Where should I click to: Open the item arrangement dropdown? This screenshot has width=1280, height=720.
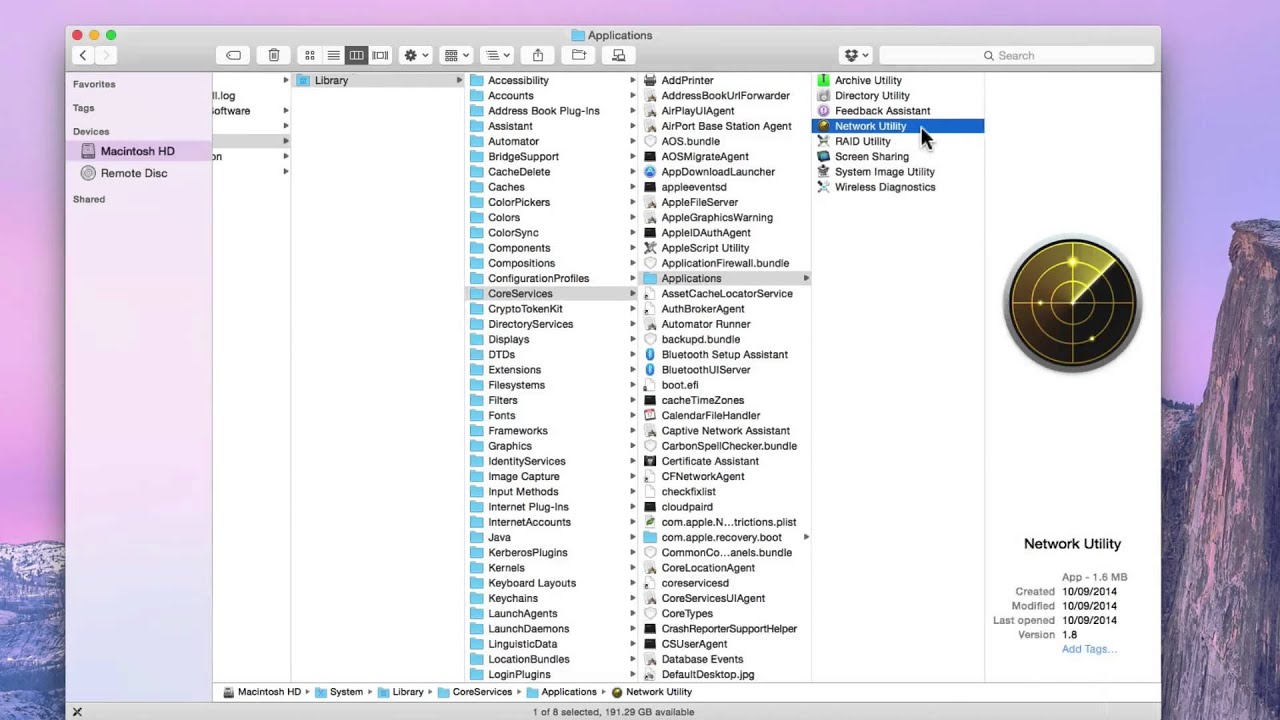[457, 56]
